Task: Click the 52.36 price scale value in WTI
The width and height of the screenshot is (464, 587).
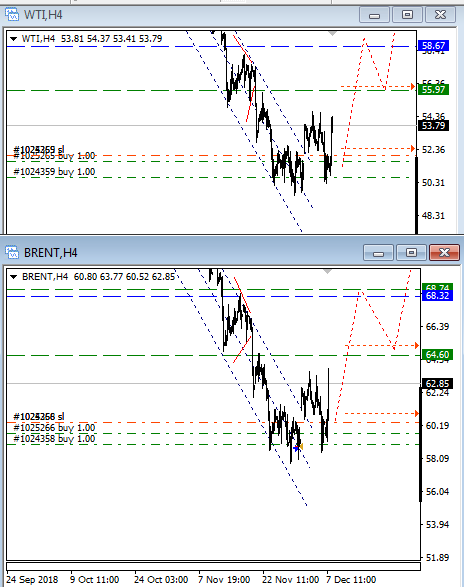Action: tap(433, 150)
